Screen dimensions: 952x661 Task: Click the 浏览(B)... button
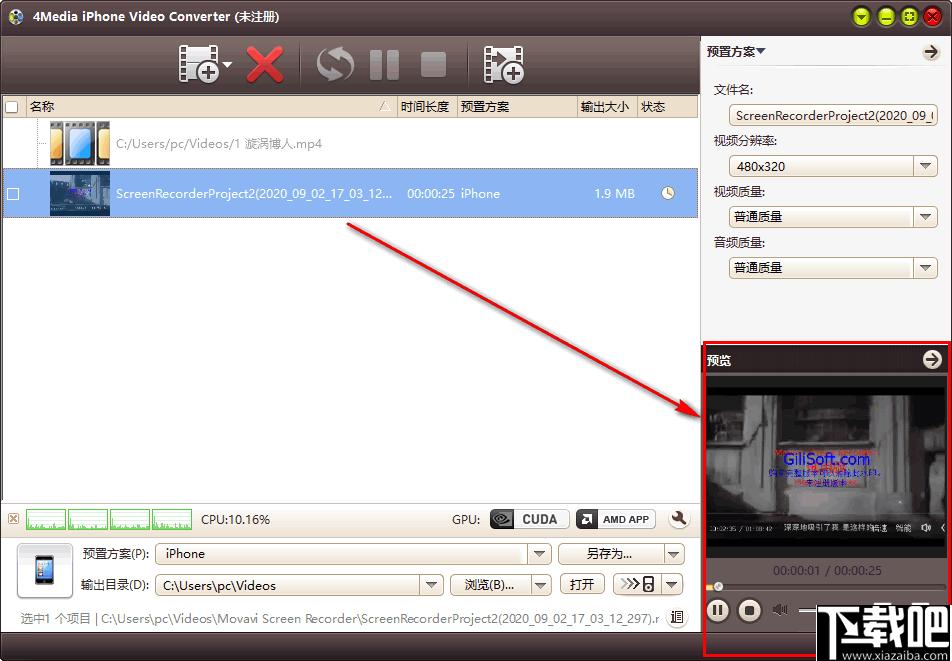click(490, 585)
